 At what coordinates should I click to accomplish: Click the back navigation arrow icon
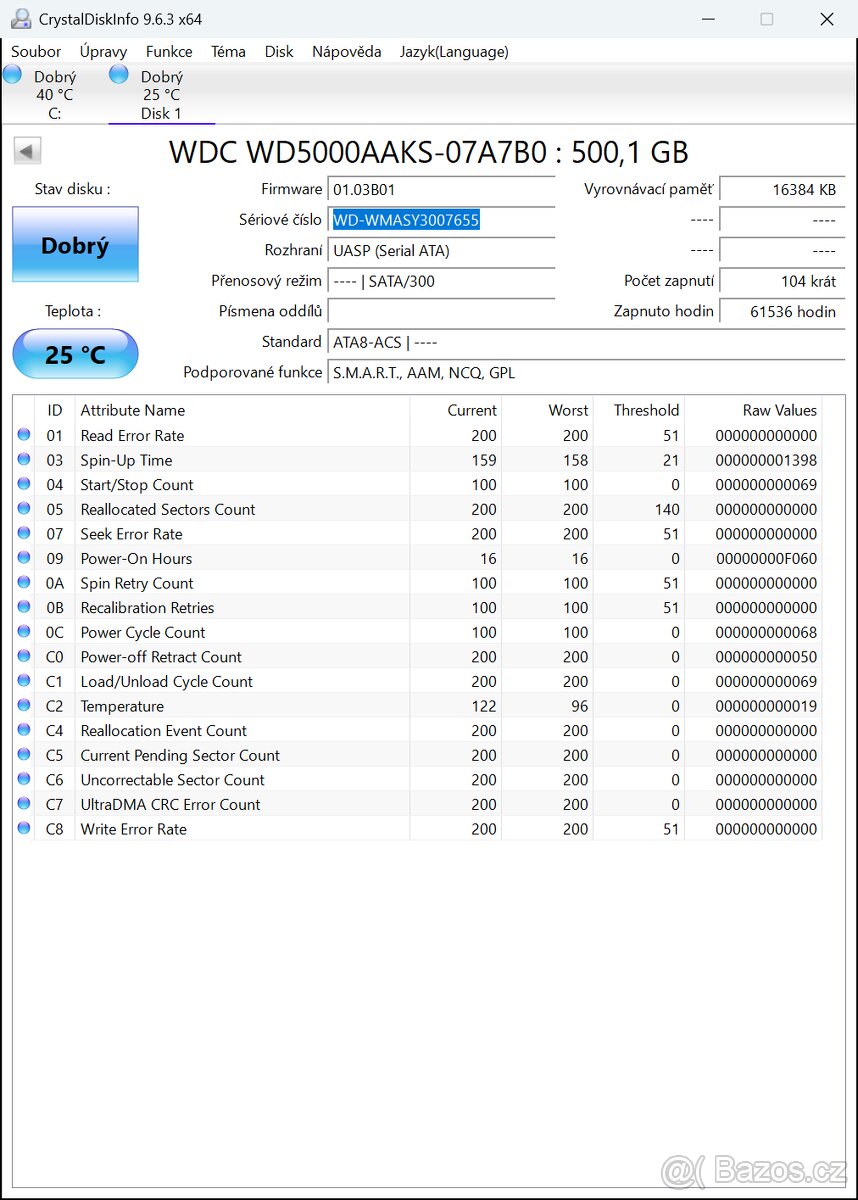click(26, 150)
